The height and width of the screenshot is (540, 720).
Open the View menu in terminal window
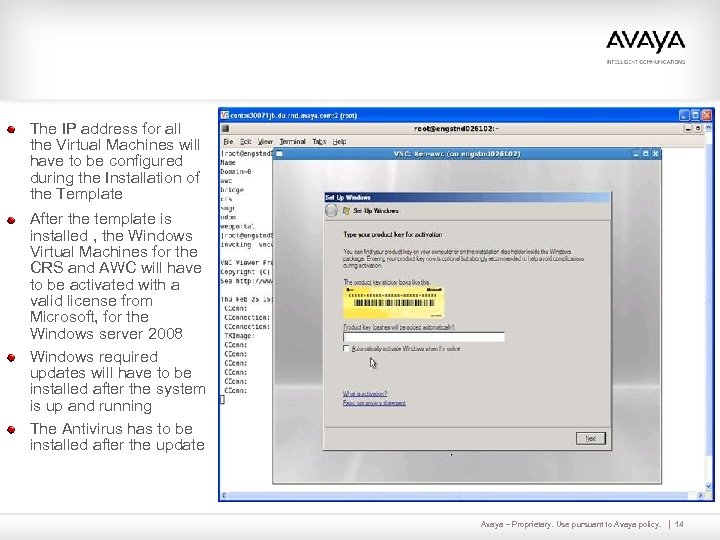pos(265,141)
